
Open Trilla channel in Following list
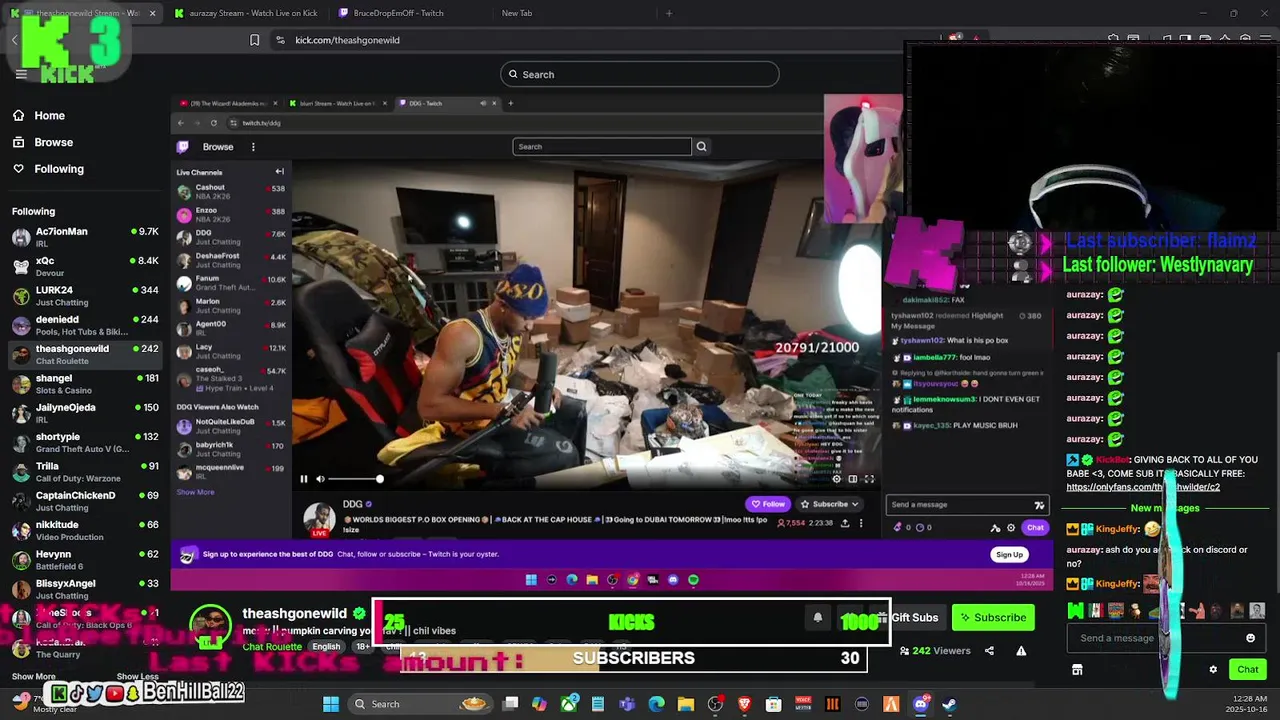click(x=84, y=472)
